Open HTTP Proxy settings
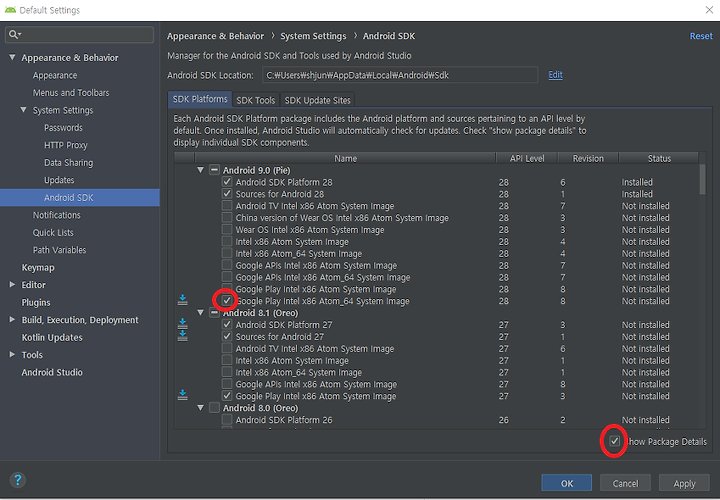 66,145
